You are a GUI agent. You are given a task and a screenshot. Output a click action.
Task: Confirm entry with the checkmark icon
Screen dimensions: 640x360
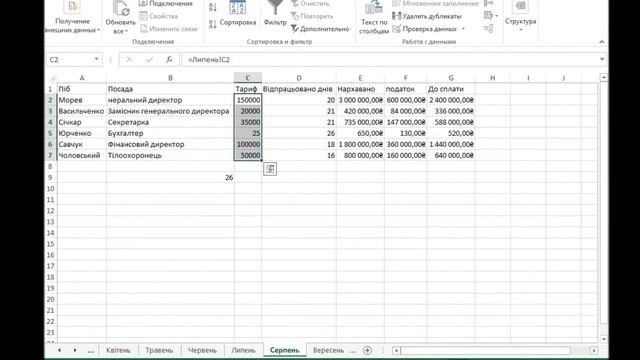pos(149,60)
